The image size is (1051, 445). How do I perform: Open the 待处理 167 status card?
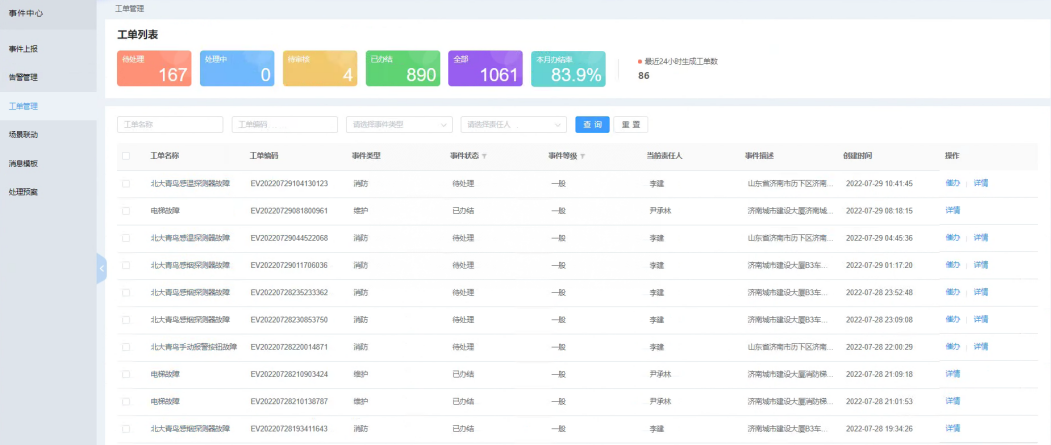(154, 69)
